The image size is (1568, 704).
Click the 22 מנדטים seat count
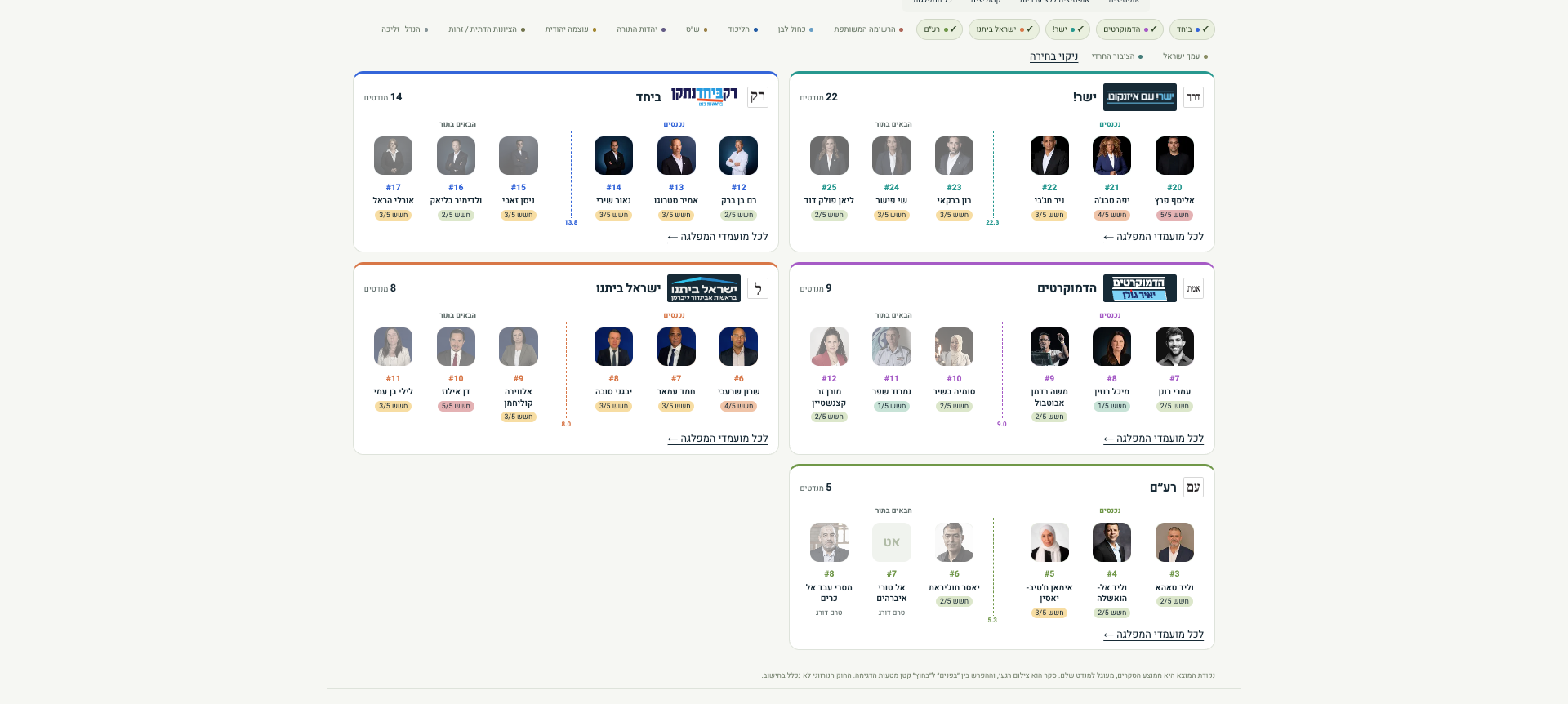point(819,97)
